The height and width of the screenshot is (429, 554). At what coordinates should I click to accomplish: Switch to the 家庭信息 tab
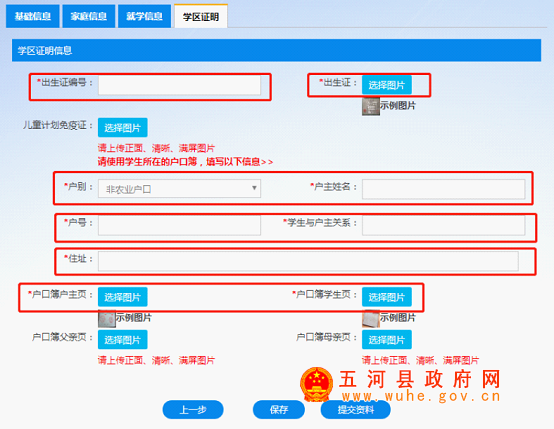pyautogui.click(x=89, y=16)
